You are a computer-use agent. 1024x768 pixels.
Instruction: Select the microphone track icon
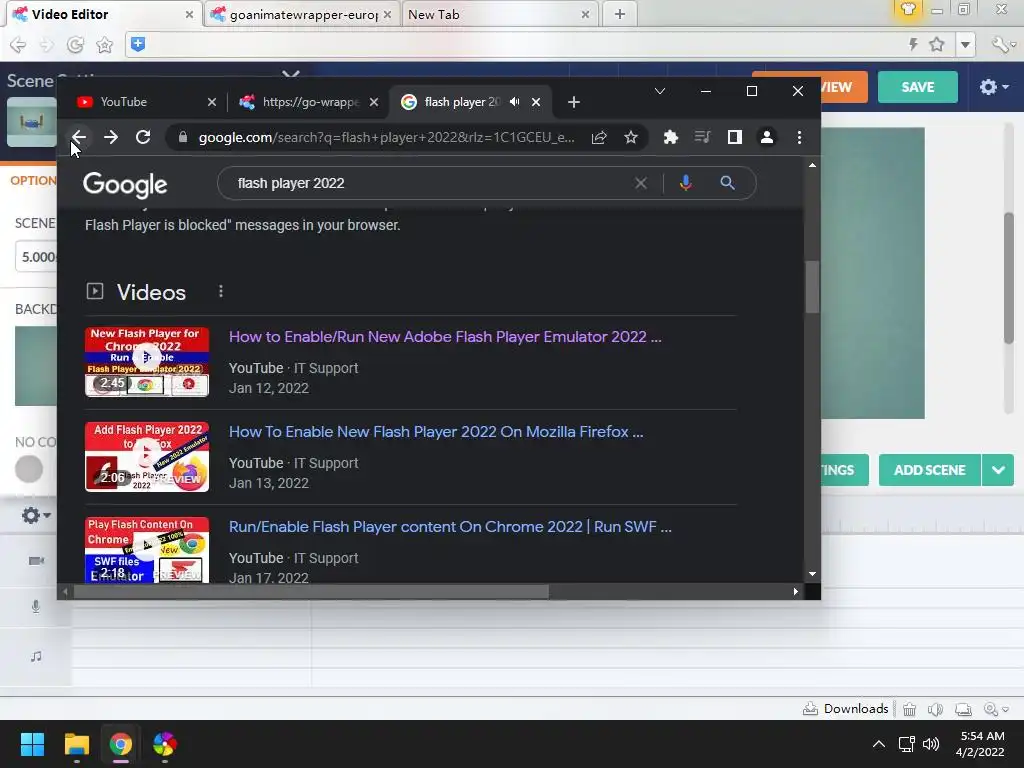(x=36, y=607)
